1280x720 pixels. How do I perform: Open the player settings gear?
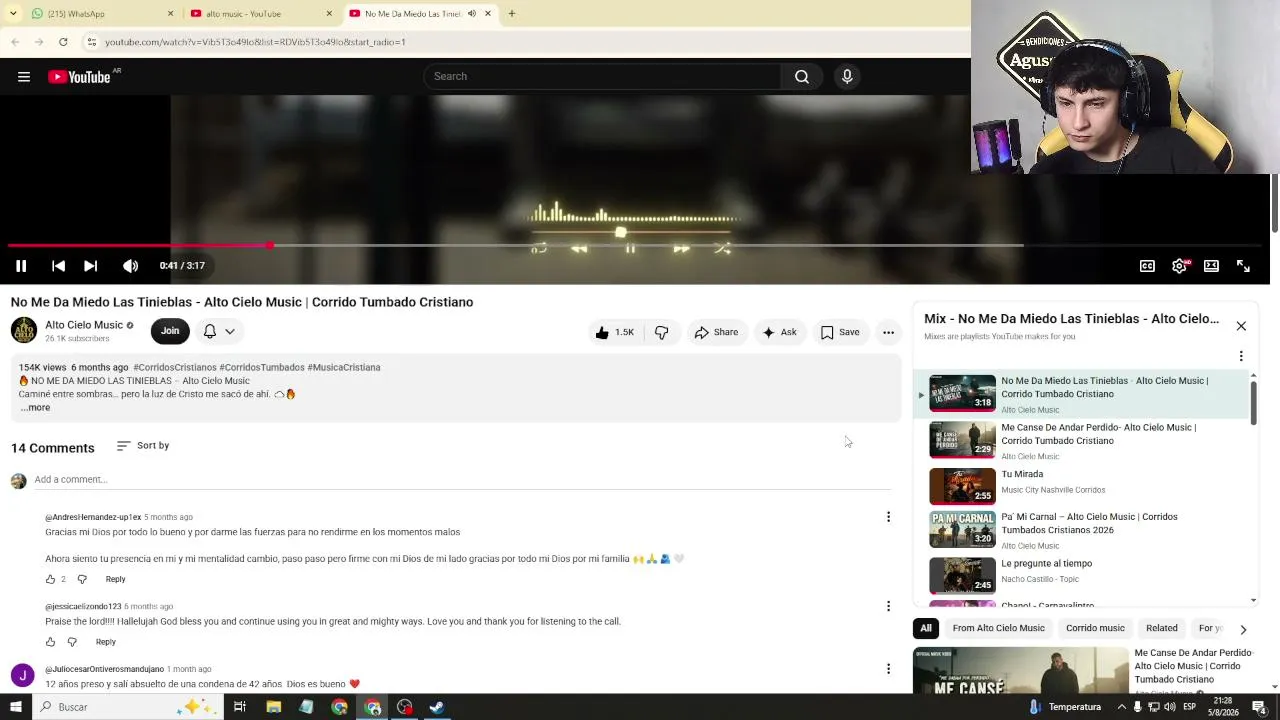(x=1179, y=266)
